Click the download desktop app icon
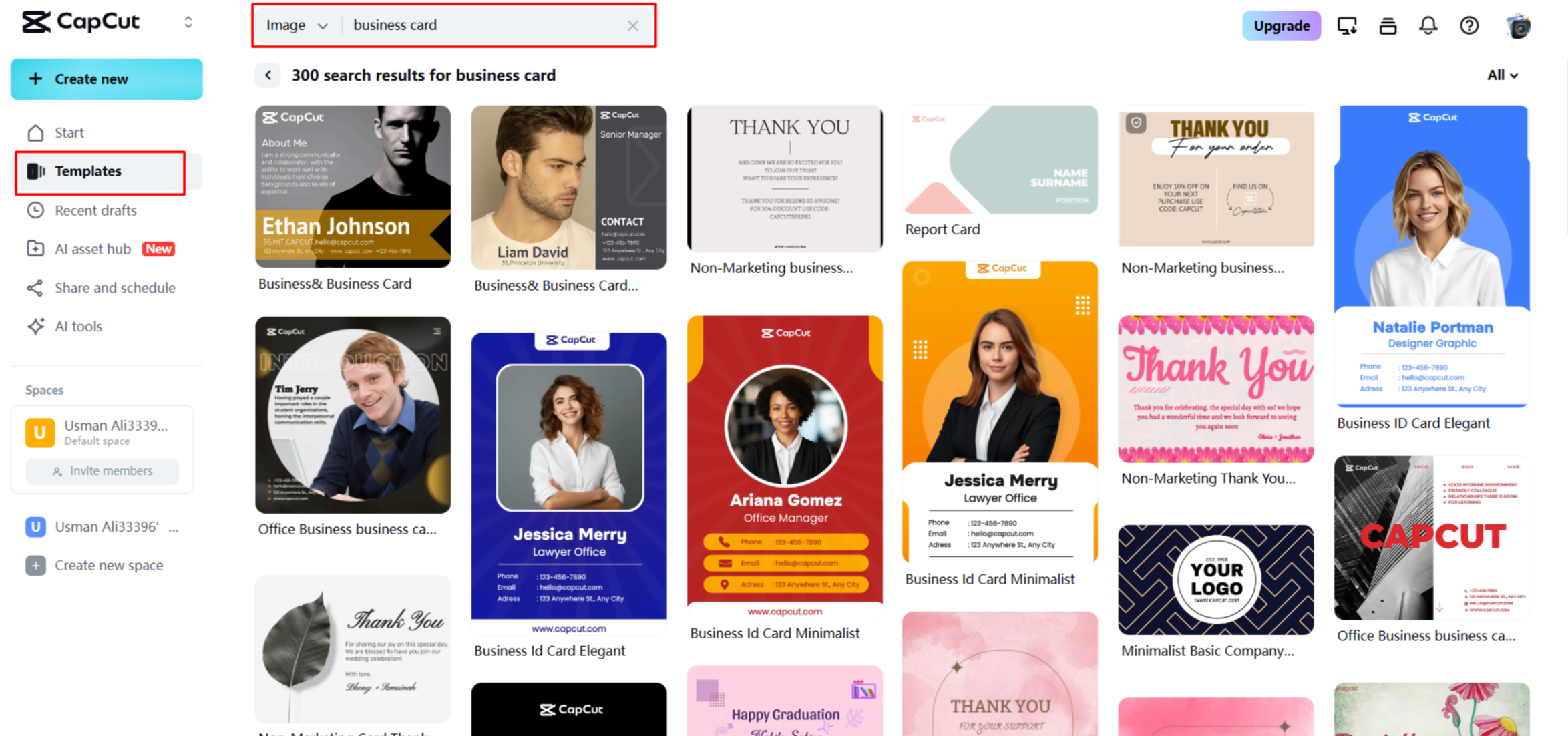This screenshot has height=736, width=1568. [x=1347, y=25]
